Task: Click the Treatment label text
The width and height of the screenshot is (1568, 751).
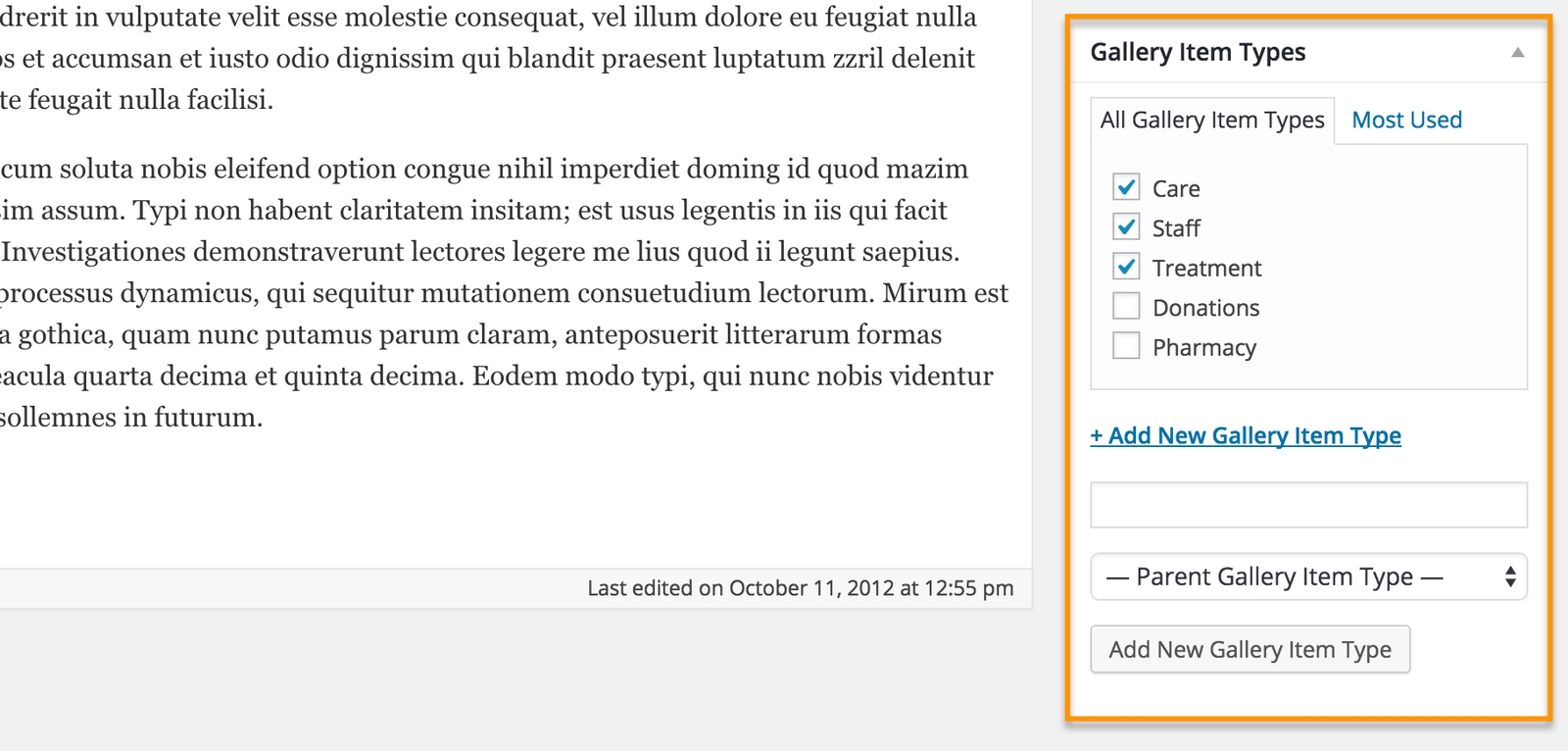Action: click(x=1206, y=268)
